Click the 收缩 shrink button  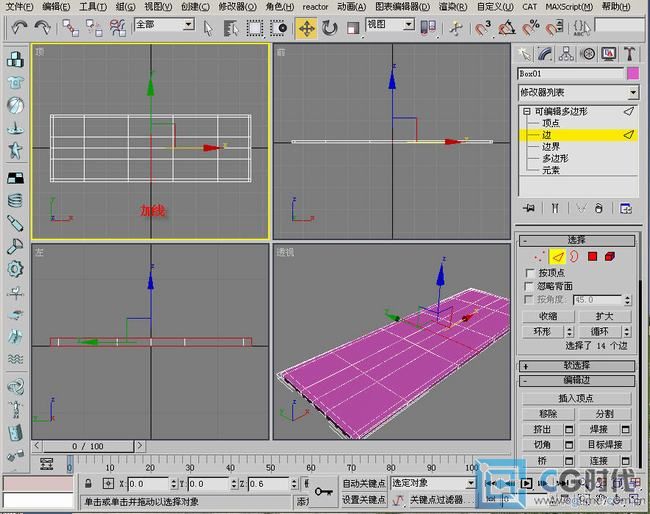click(x=548, y=316)
